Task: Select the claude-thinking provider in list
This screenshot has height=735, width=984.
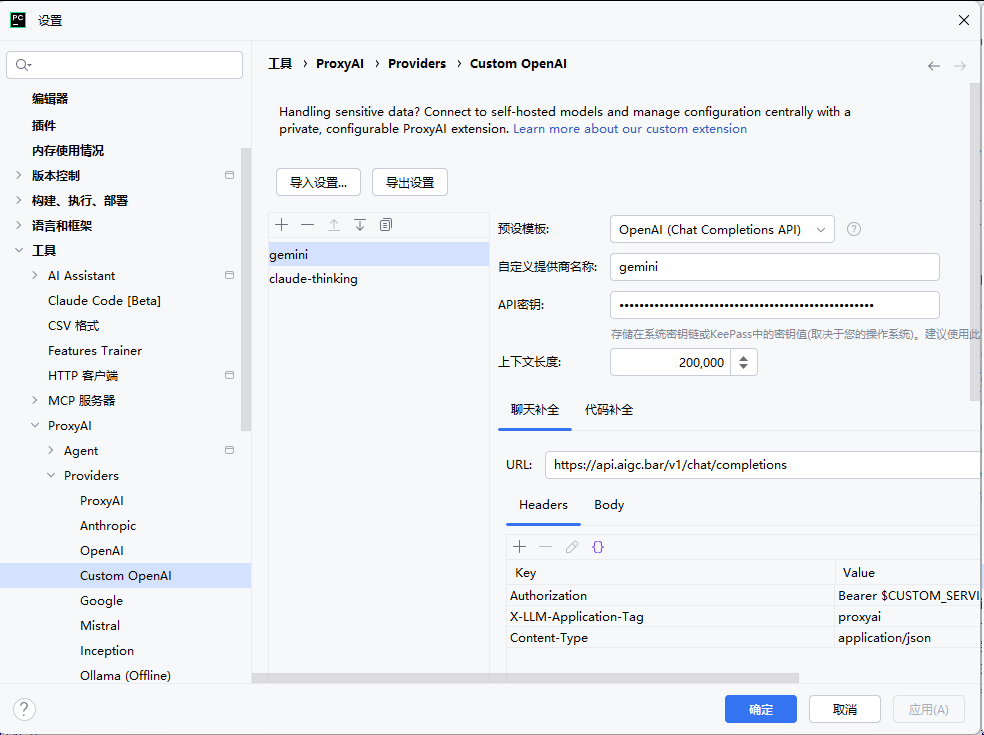Action: point(378,279)
